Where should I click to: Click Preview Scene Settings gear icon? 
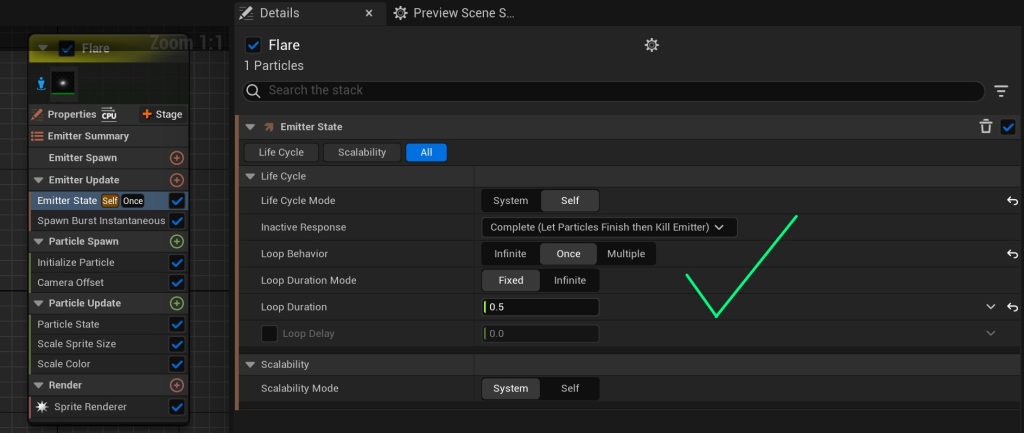coord(400,13)
